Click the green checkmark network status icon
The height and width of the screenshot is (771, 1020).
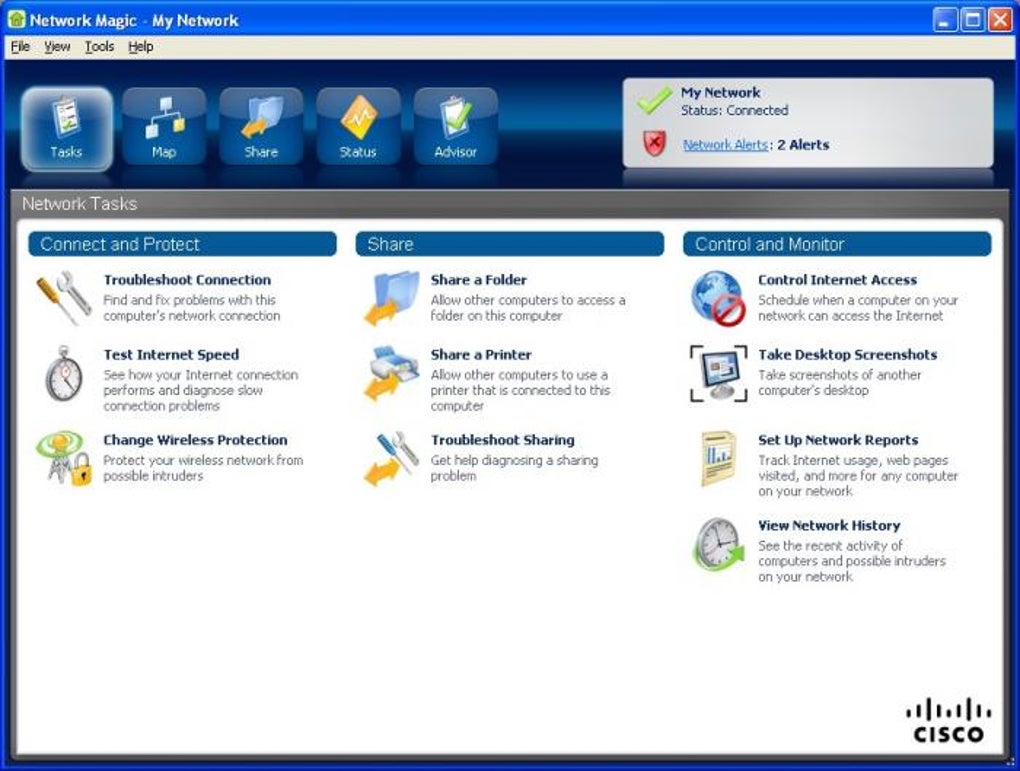[654, 100]
